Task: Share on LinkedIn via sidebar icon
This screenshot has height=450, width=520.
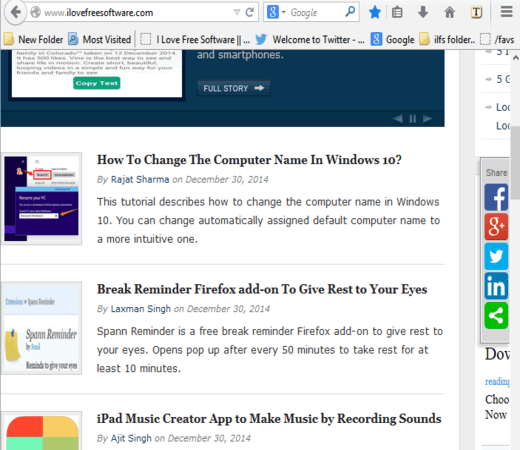Action: pos(496,286)
